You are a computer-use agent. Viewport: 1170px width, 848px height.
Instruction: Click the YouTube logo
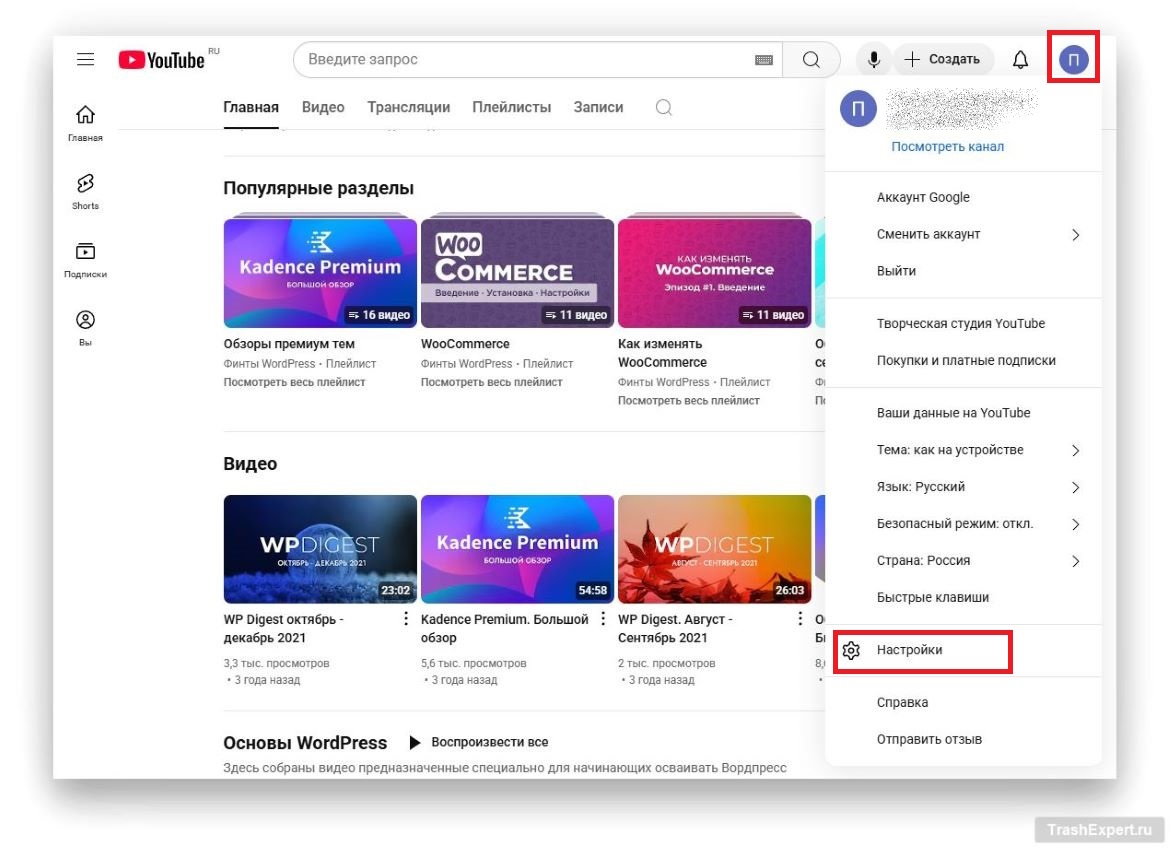click(x=162, y=60)
